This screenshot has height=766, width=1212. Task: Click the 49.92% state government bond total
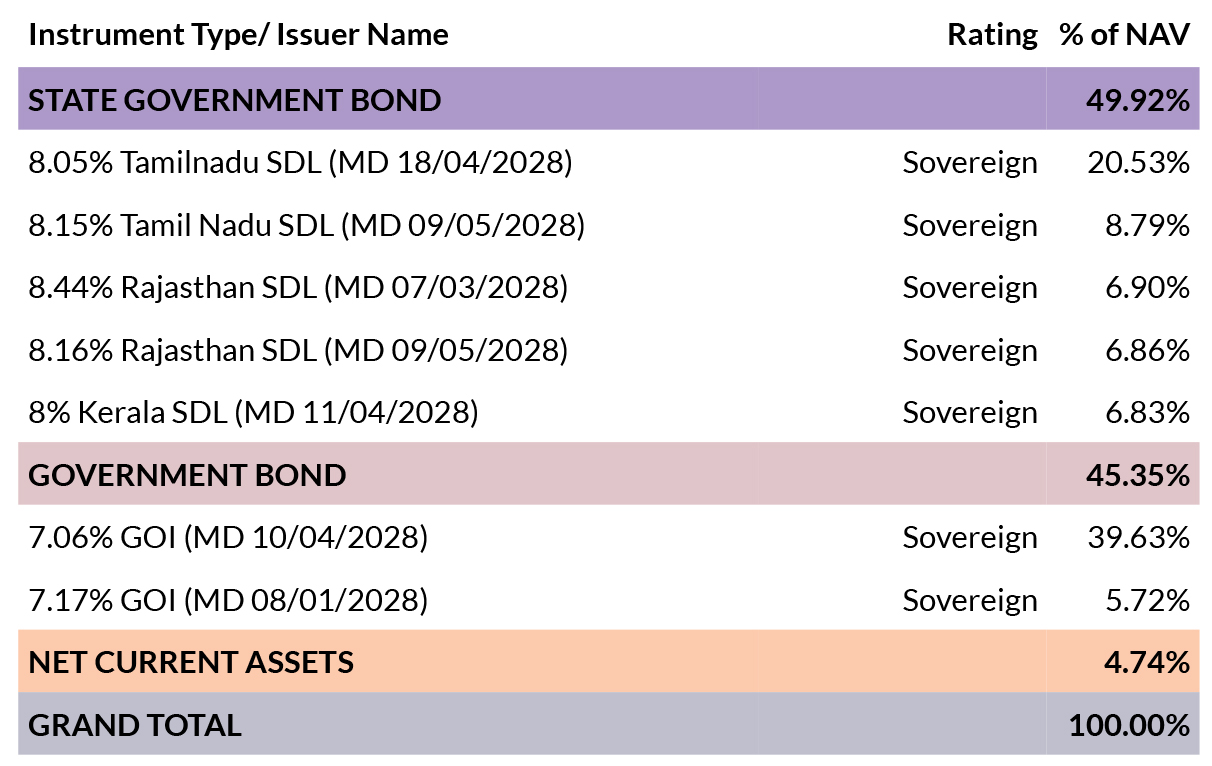pyautogui.click(x=1138, y=100)
